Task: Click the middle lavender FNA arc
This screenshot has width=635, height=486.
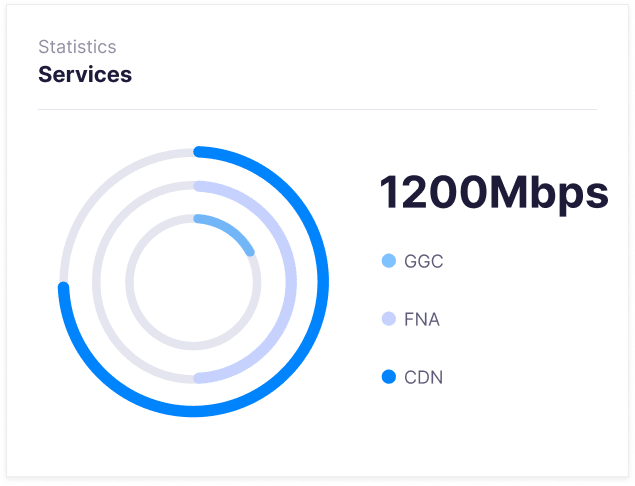Action: [x=291, y=282]
